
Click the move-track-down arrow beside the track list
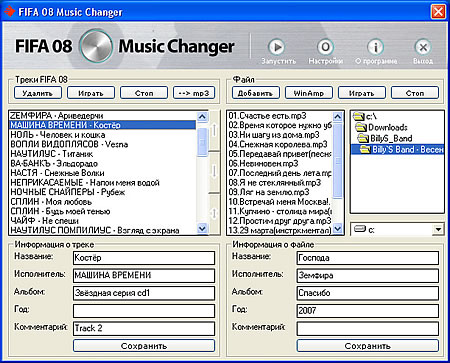[214, 172]
